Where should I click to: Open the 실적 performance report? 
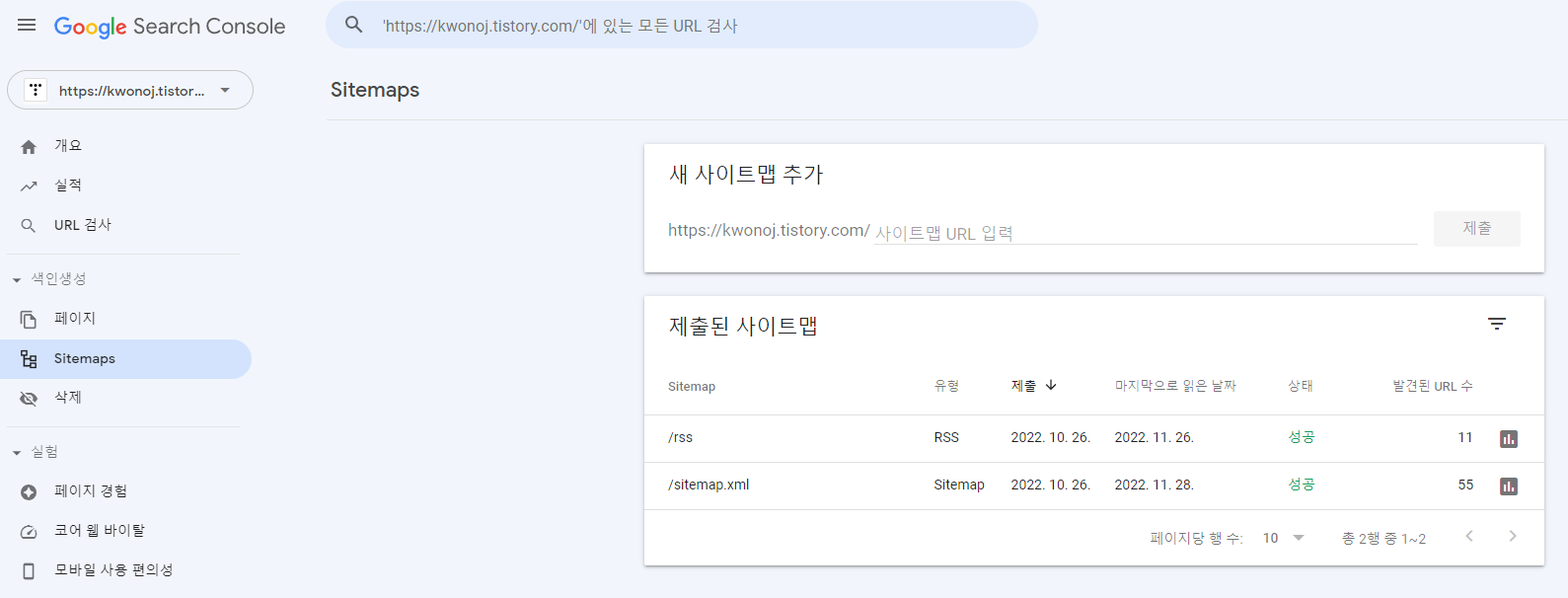click(68, 186)
